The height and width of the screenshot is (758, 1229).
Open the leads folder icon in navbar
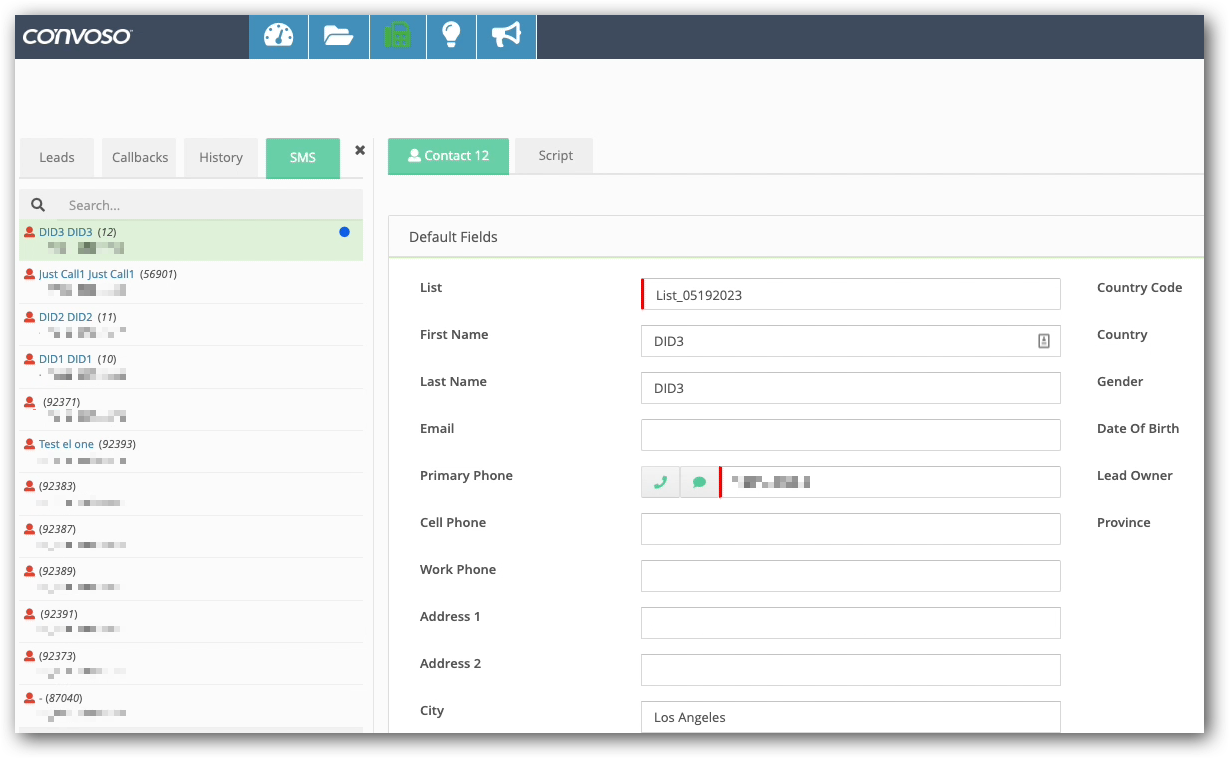(x=338, y=35)
